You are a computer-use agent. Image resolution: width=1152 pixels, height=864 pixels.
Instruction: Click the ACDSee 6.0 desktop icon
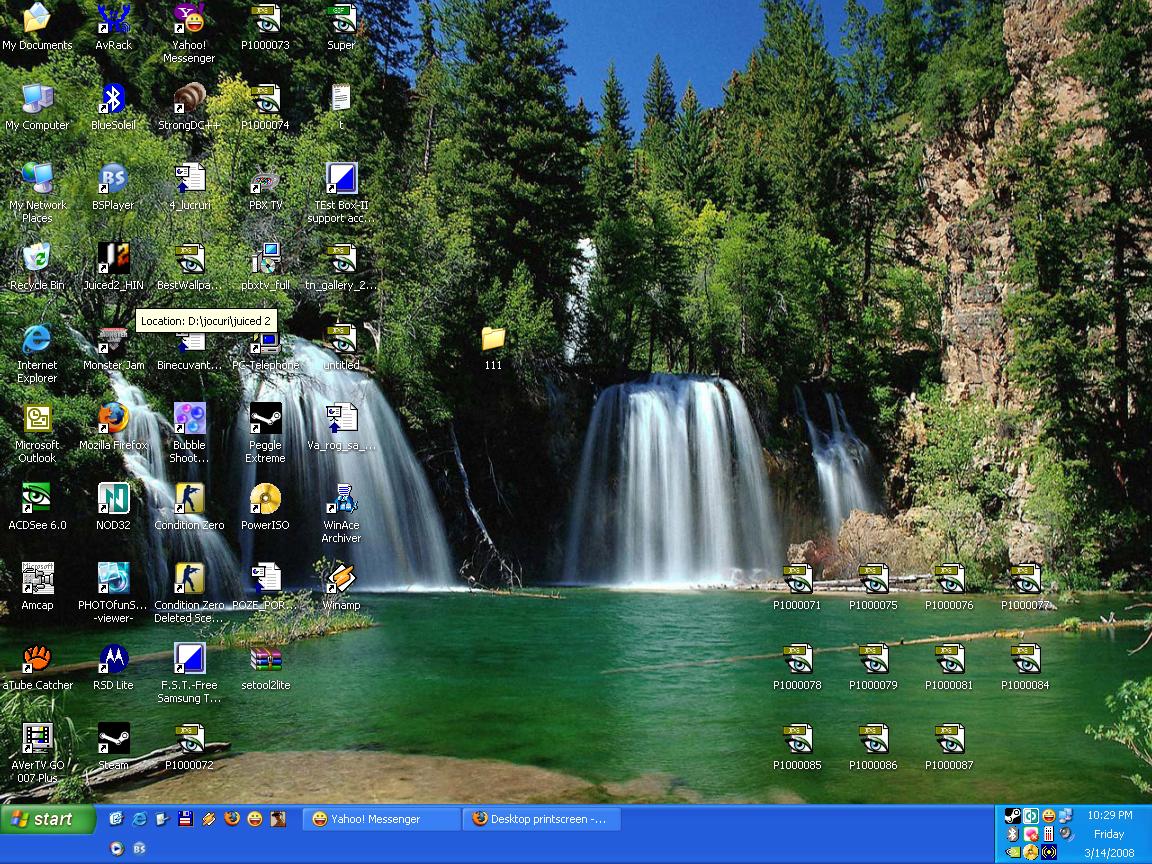pos(37,500)
